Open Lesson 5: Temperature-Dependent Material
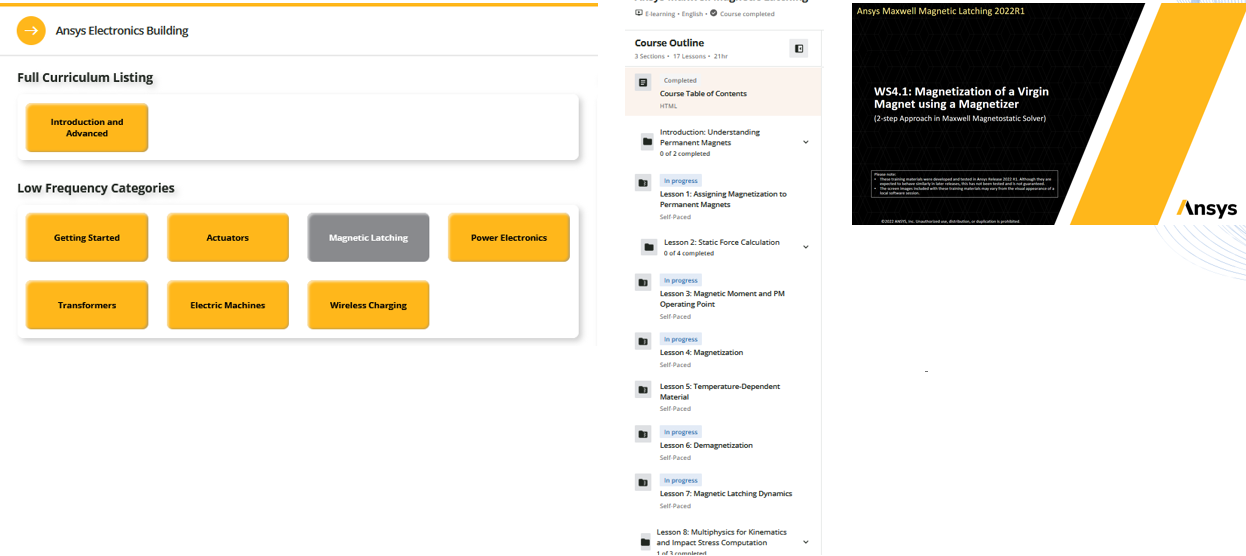Viewport: 1246px width, 556px height. coord(720,391)
